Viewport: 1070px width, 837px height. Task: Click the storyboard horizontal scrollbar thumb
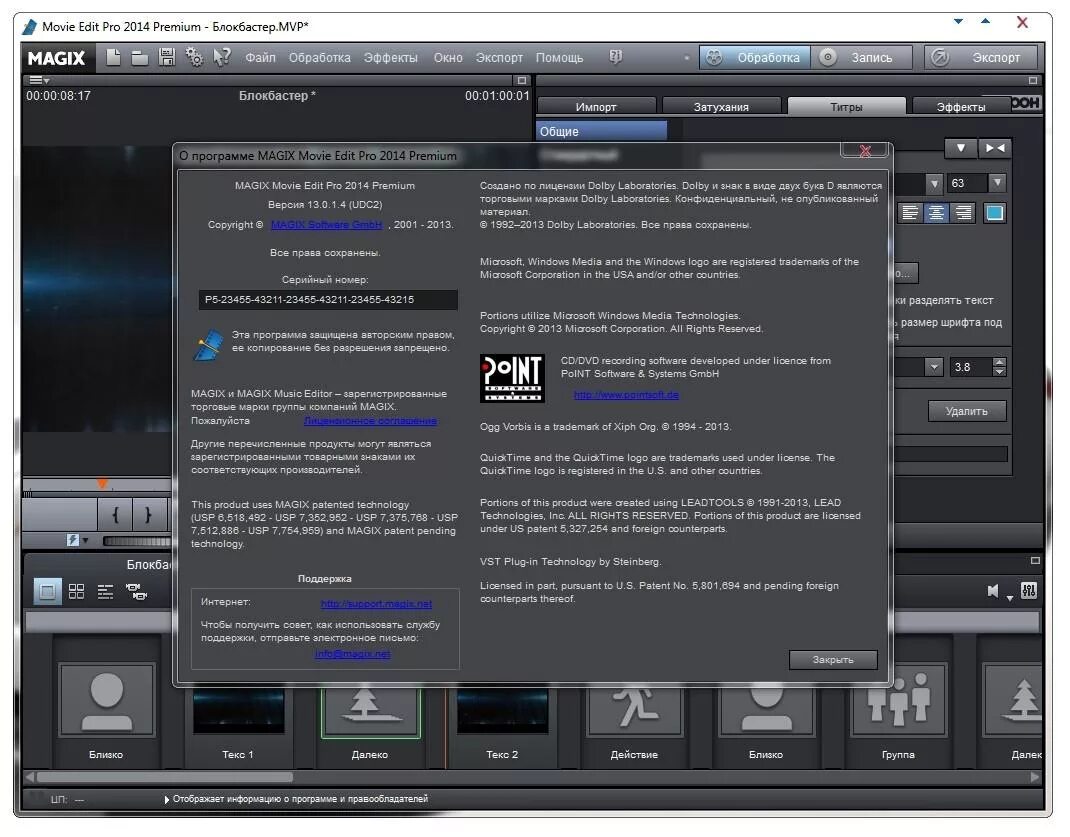[164, 777]
